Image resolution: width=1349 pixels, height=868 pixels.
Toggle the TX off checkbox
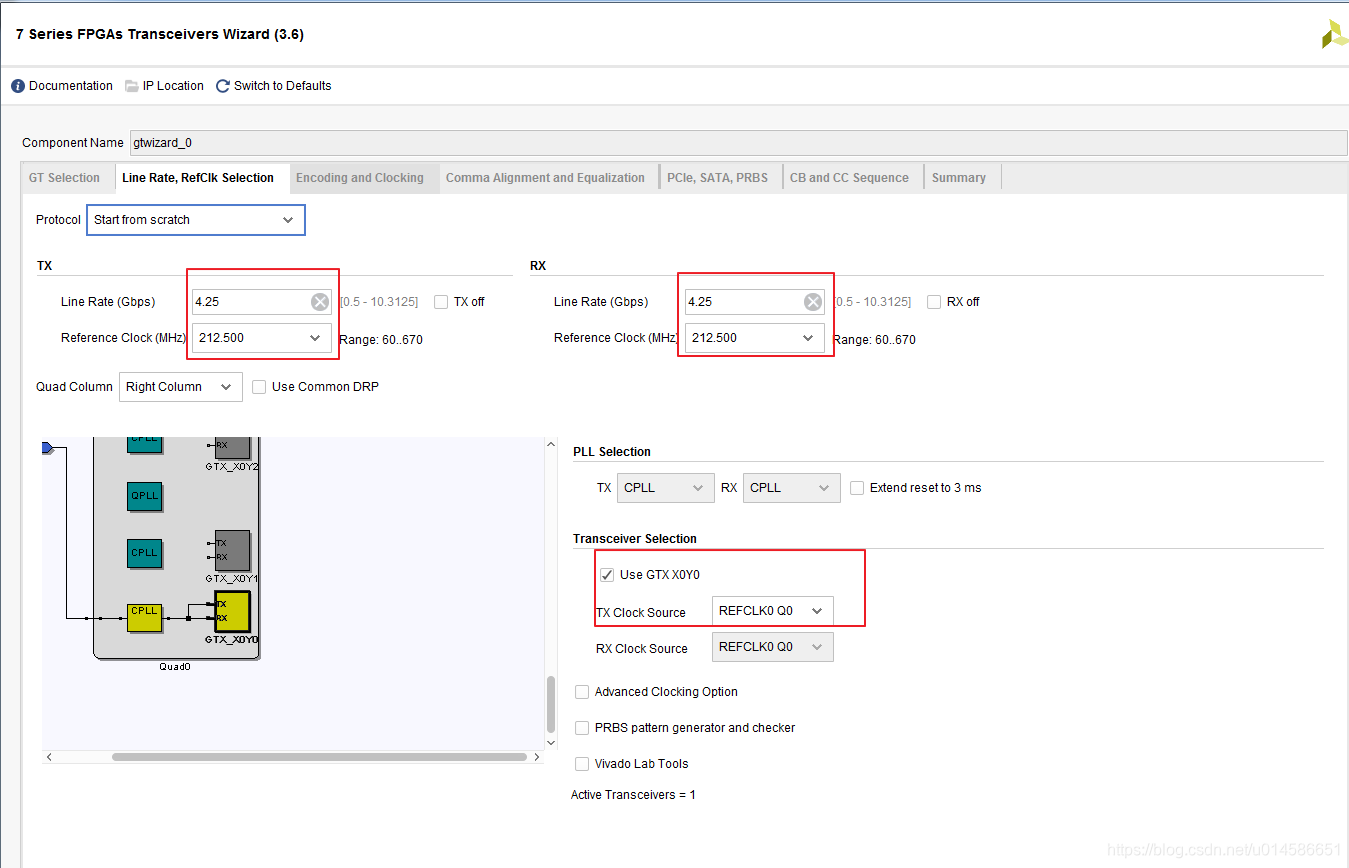pos(441,302)
